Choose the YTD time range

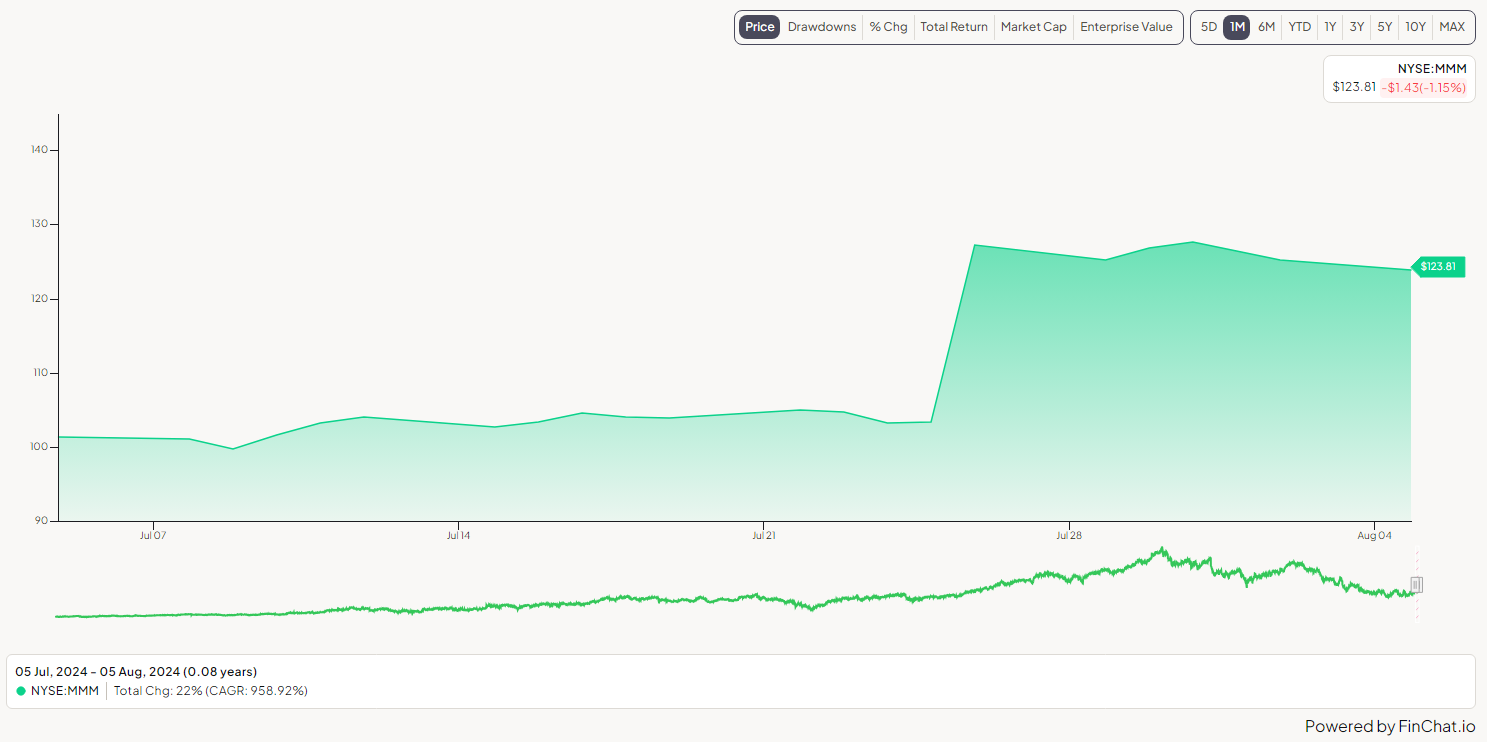coord(1299,27)
